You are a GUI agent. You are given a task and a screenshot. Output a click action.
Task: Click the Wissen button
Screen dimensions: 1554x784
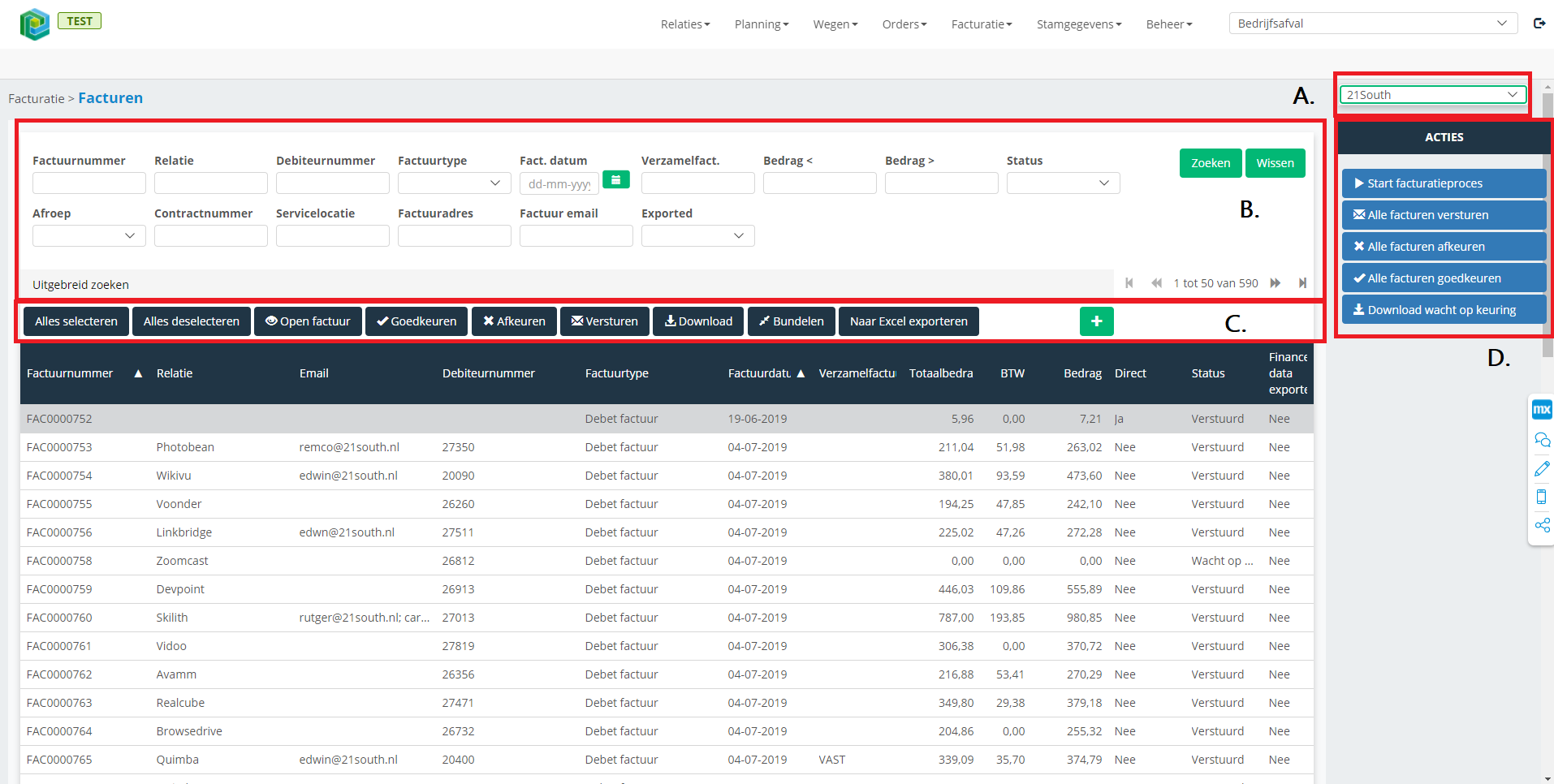[1275, 163]
